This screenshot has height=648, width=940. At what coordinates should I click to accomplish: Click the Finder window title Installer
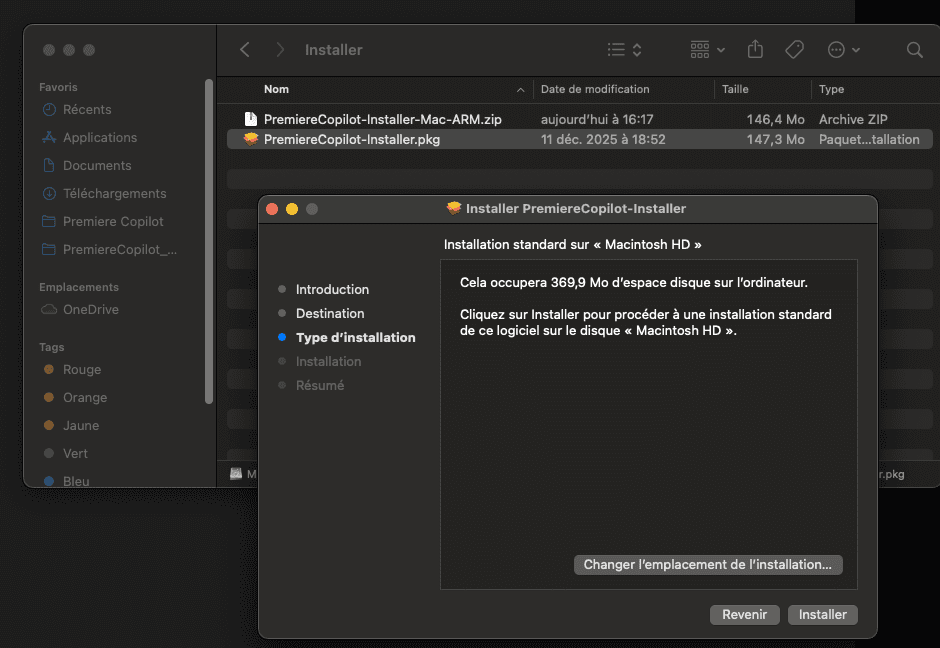click(x=333, y=50)
